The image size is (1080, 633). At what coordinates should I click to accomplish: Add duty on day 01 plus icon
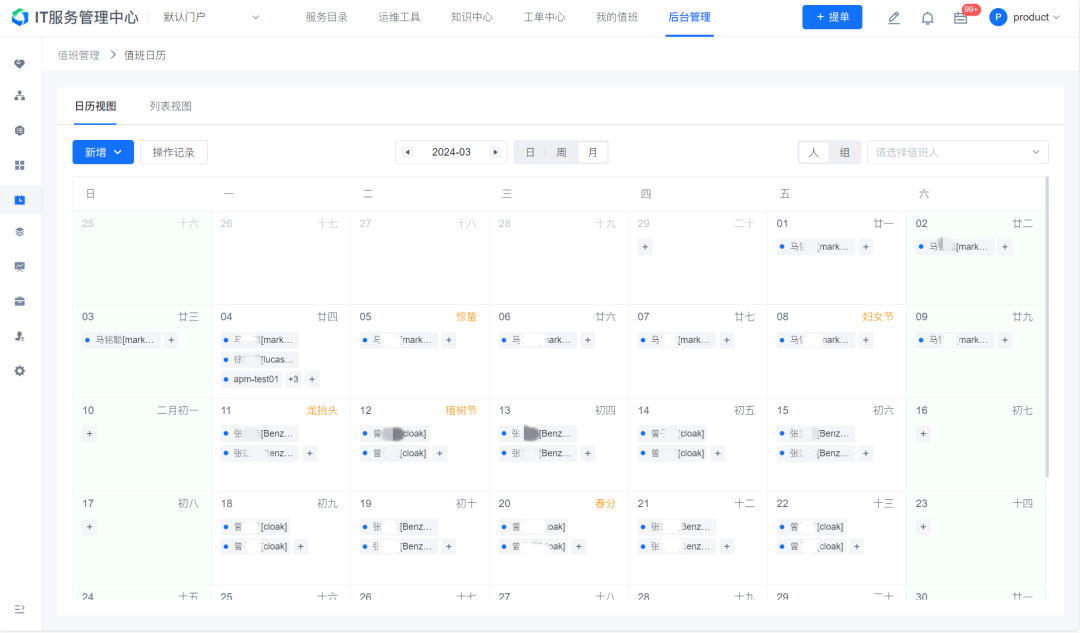point(866,247)
